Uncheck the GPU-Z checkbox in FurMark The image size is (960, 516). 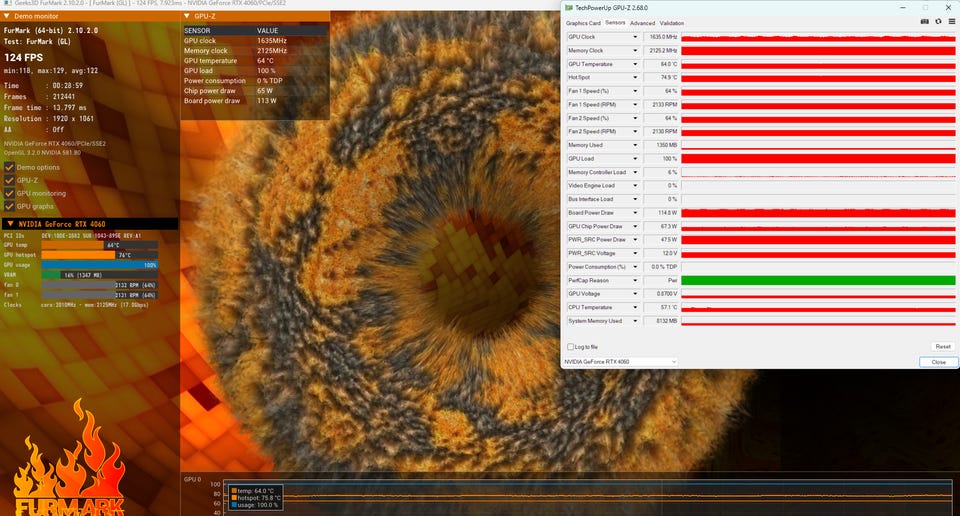coord(9,180)
